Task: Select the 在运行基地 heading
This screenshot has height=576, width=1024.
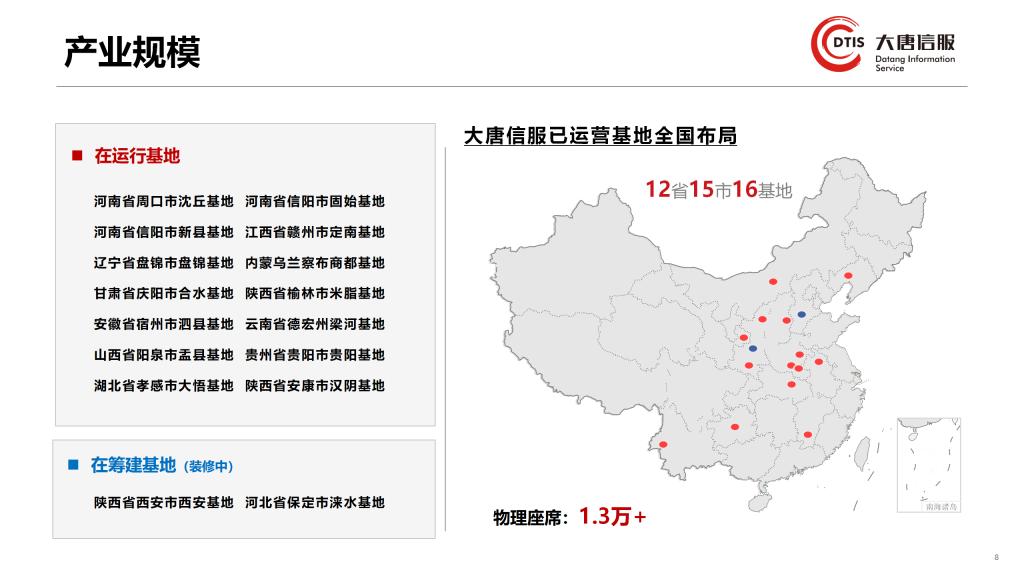Action: click(x=137, y=156)
